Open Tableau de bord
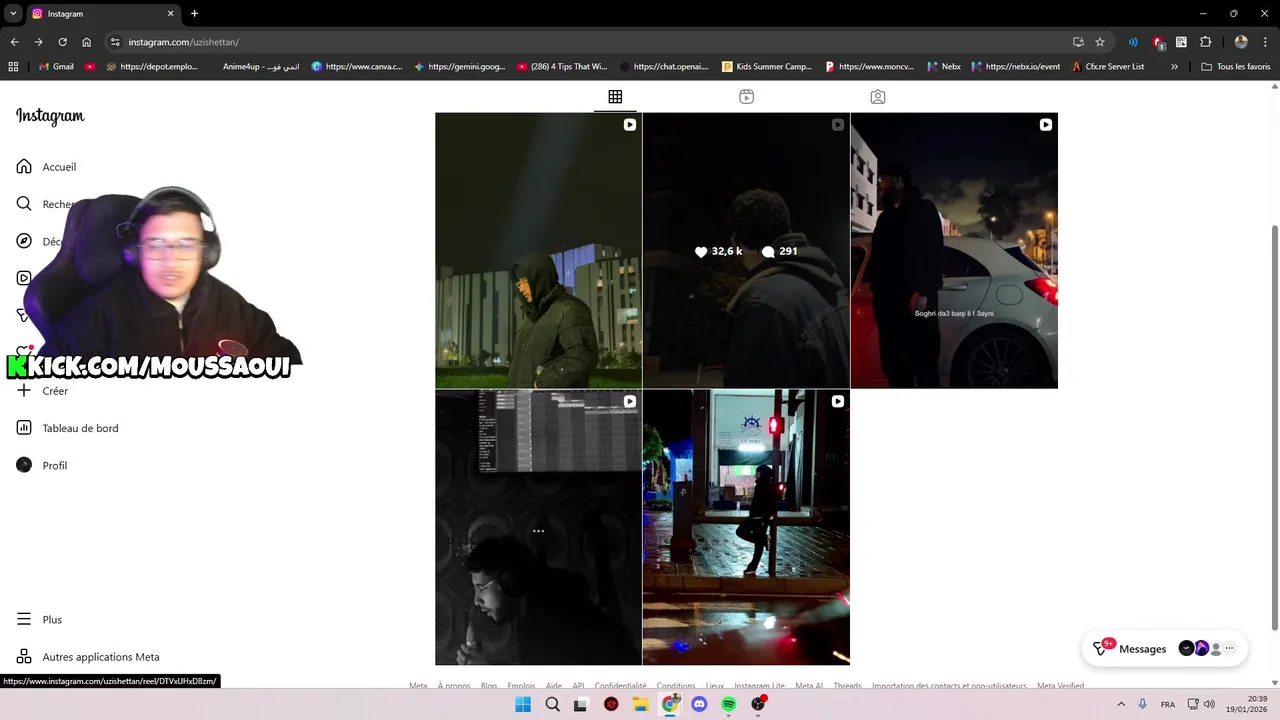 click(x=67, y=428)
